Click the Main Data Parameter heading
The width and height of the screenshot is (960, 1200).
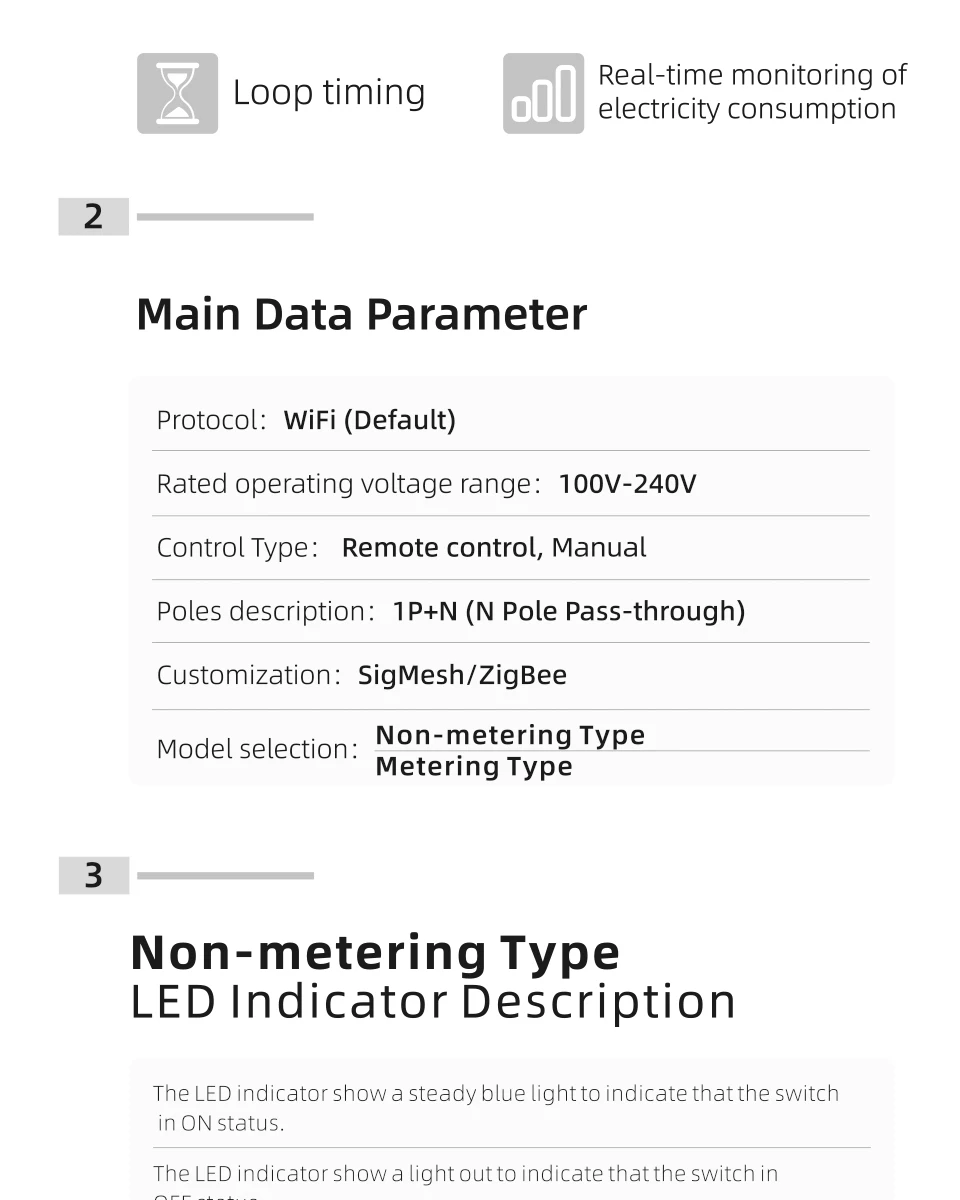coord(361,314)
